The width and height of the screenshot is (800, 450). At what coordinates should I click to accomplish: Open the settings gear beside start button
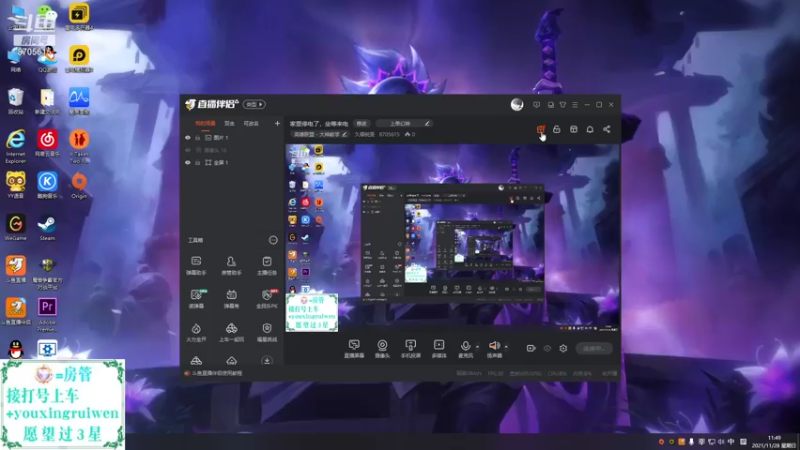(x=563, y=348)
